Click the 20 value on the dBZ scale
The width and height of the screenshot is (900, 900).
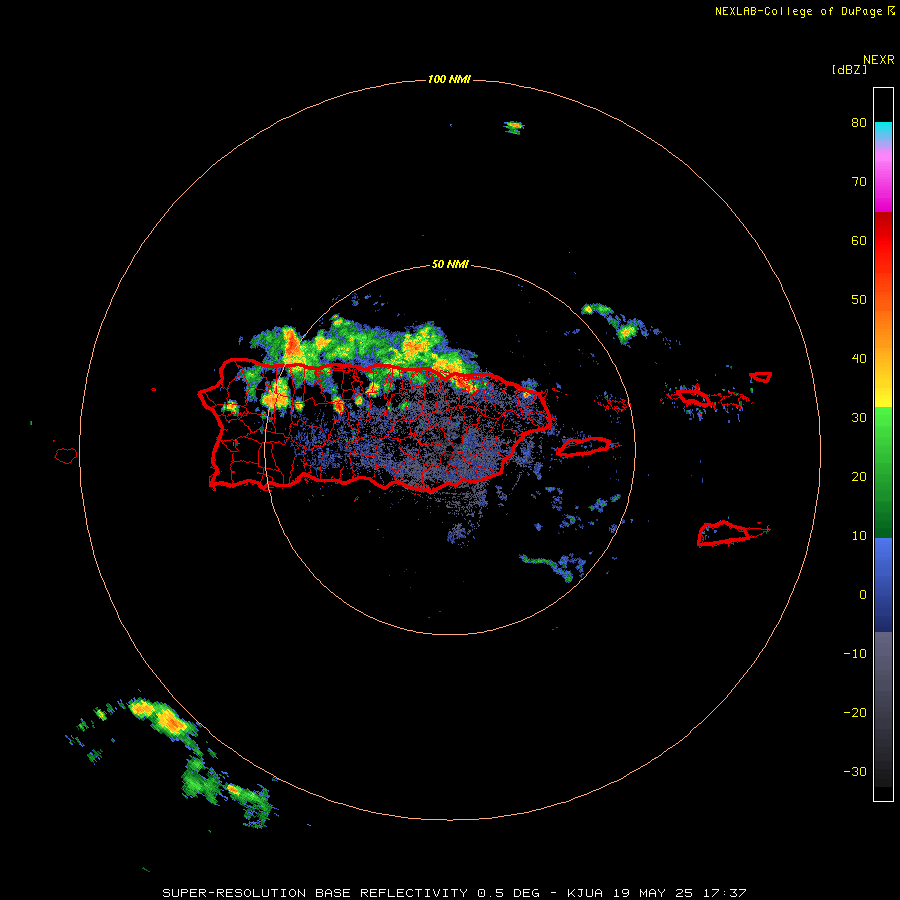859,477
